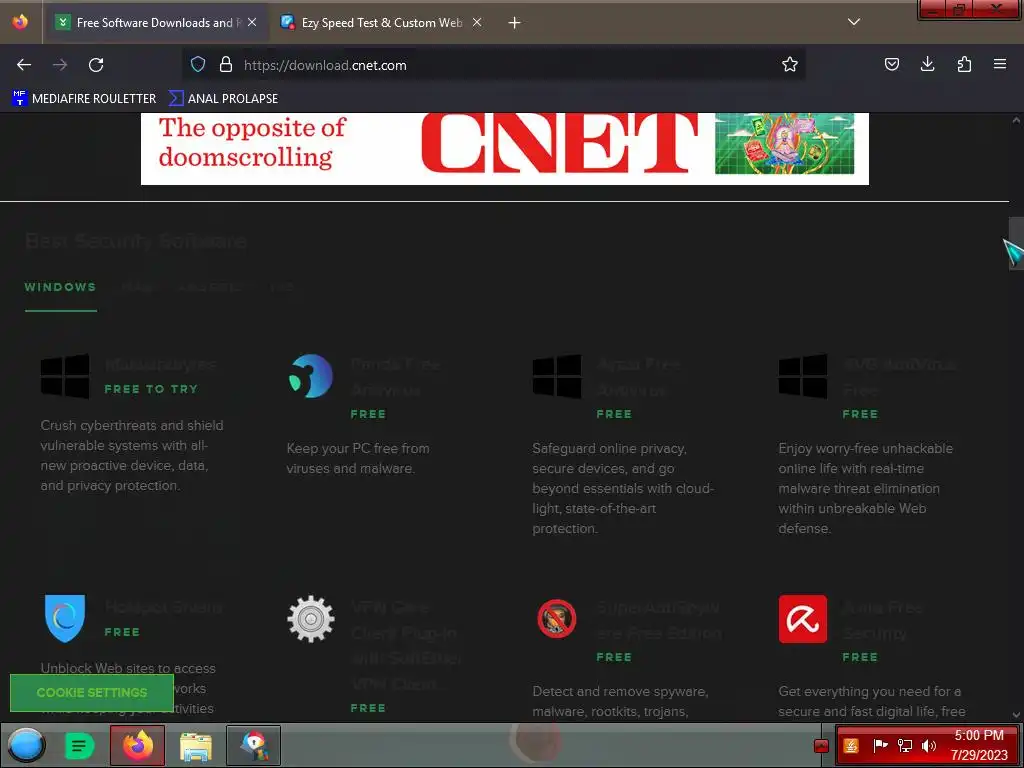
Task: Close the Free Software Downloads tab
Action: pos(252,22)
